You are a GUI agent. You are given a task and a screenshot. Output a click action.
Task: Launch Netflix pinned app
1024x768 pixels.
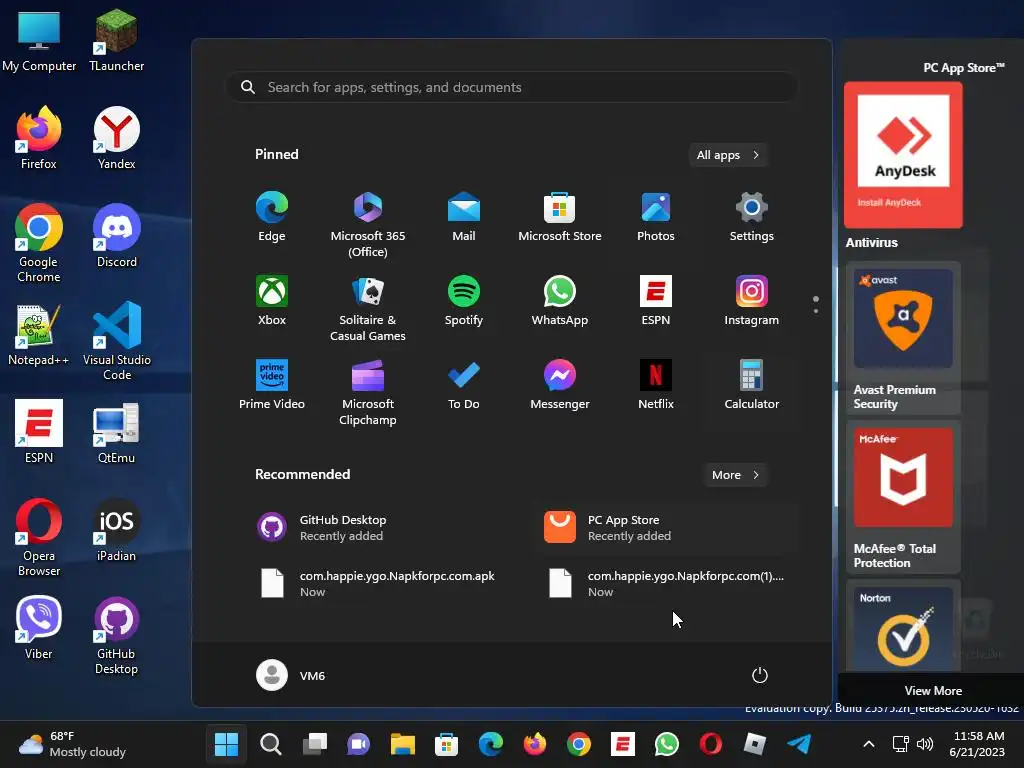pos(656,385)
